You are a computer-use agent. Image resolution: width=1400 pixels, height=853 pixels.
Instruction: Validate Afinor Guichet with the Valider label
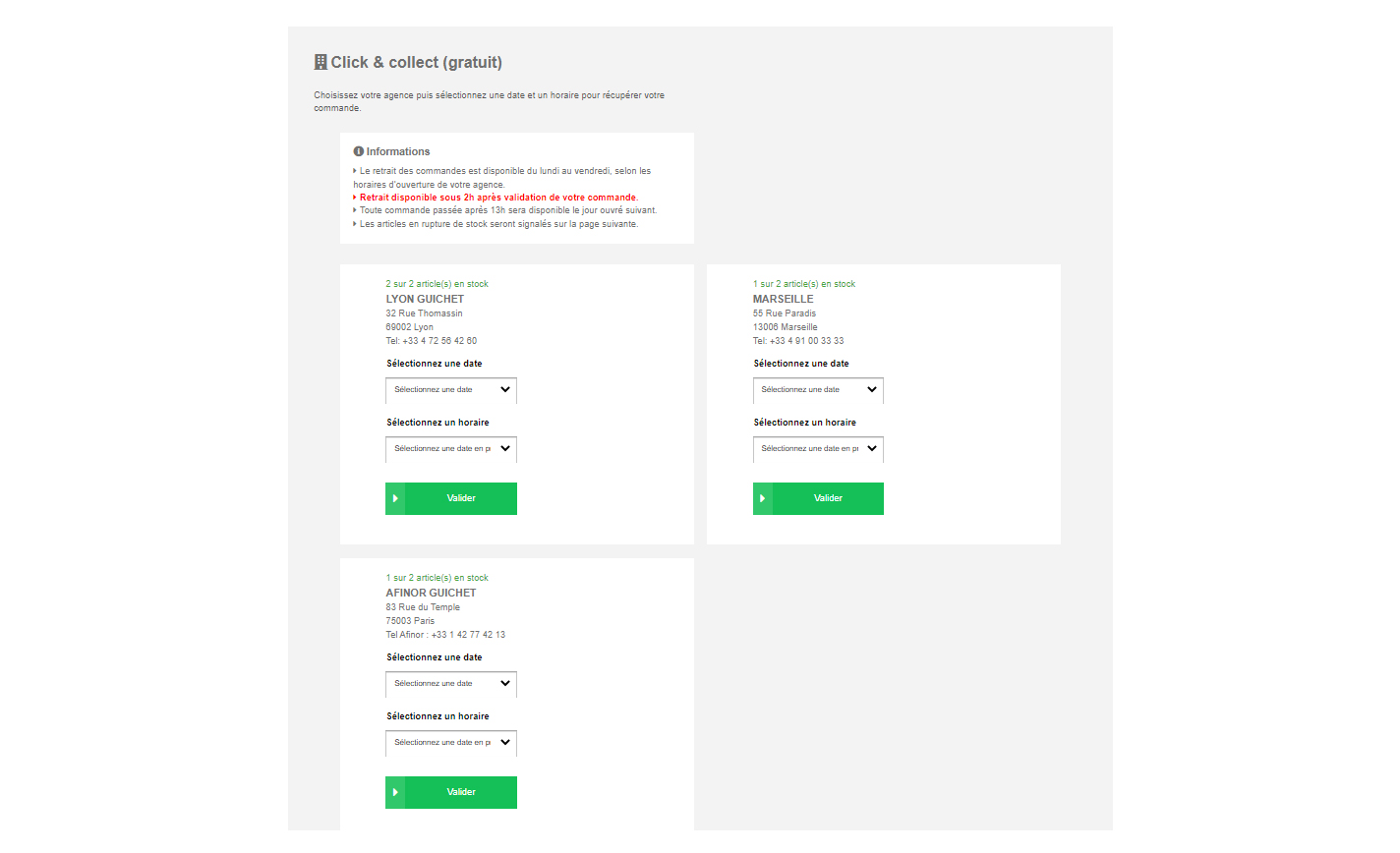coord(461,792)
